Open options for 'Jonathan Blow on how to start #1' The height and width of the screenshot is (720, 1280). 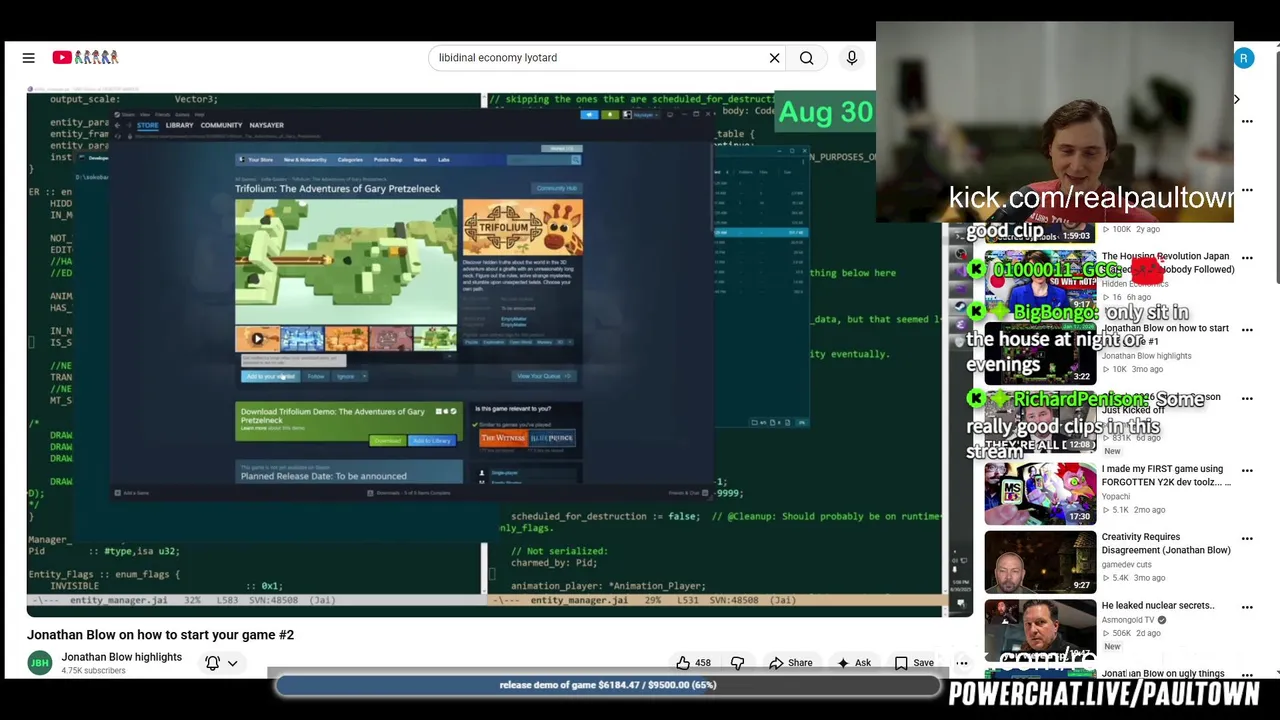(1247, 330)
